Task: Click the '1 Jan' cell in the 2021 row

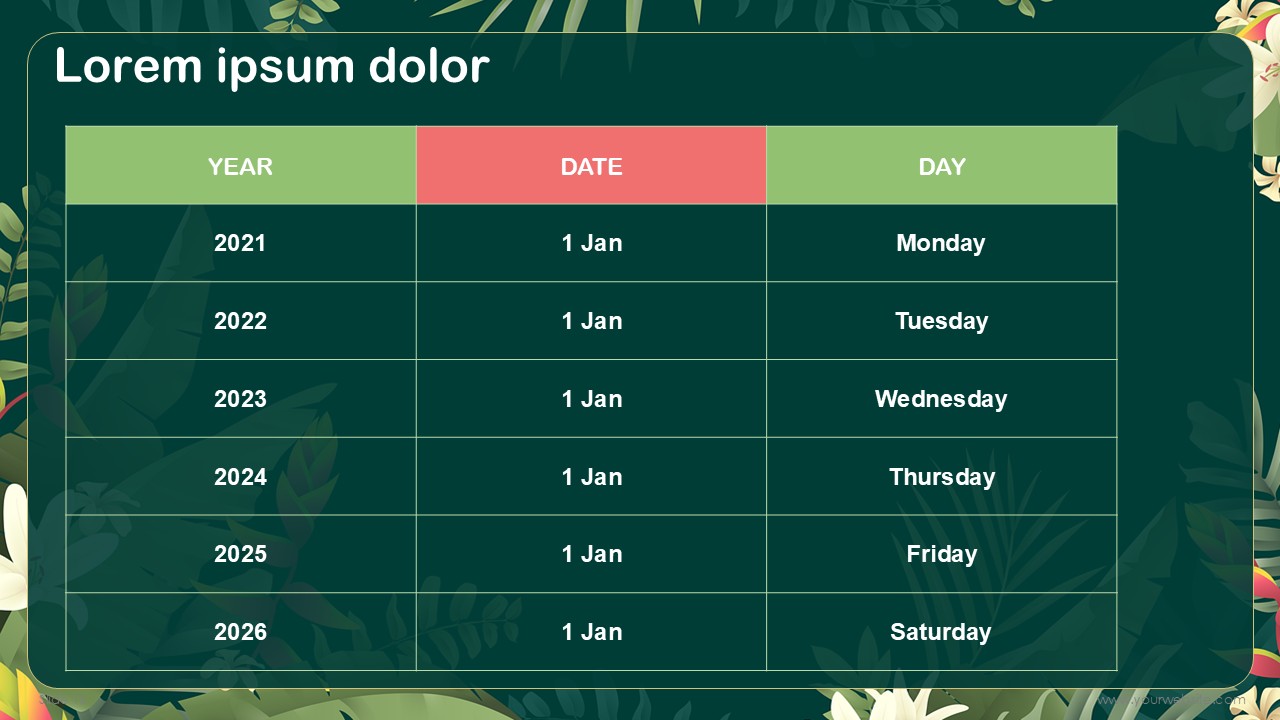Action: coord(591,243)
